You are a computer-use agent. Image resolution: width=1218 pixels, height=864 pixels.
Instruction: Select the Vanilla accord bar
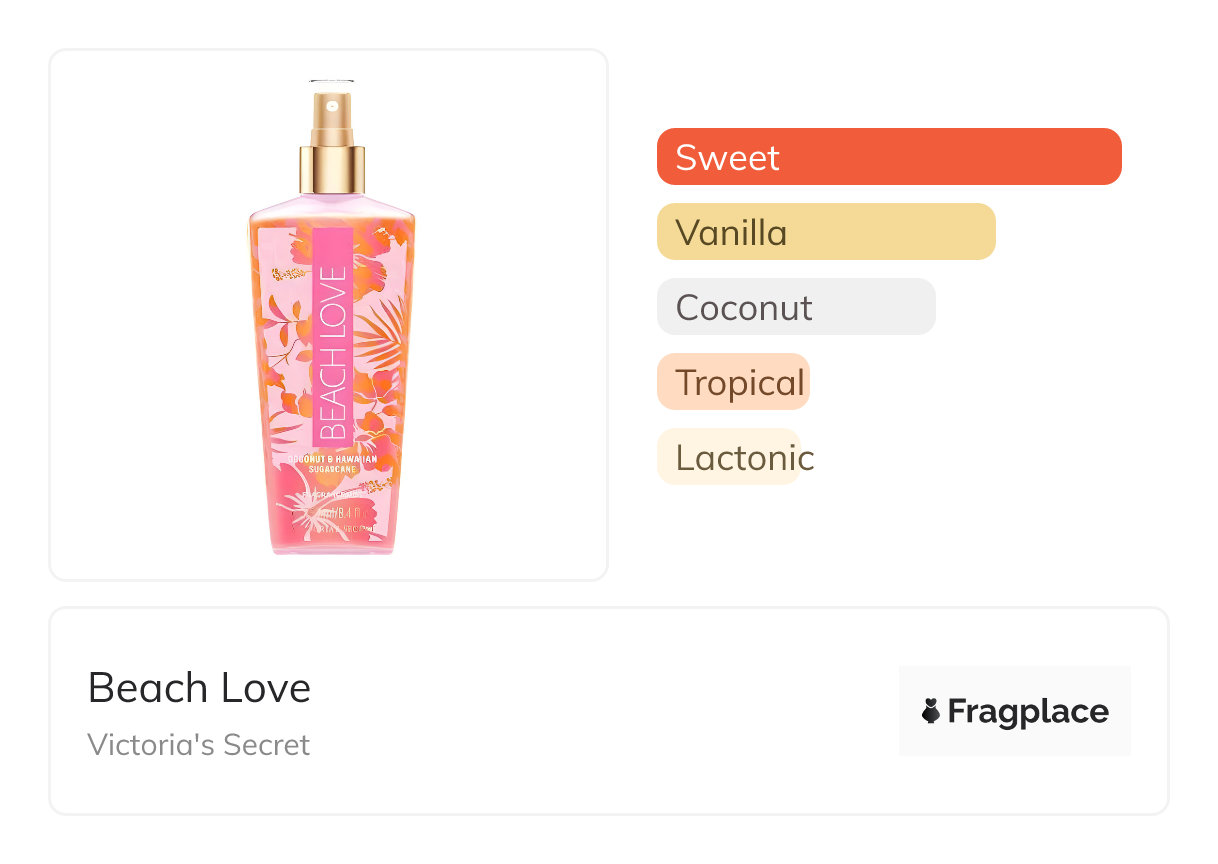click(x=825, y=232)
